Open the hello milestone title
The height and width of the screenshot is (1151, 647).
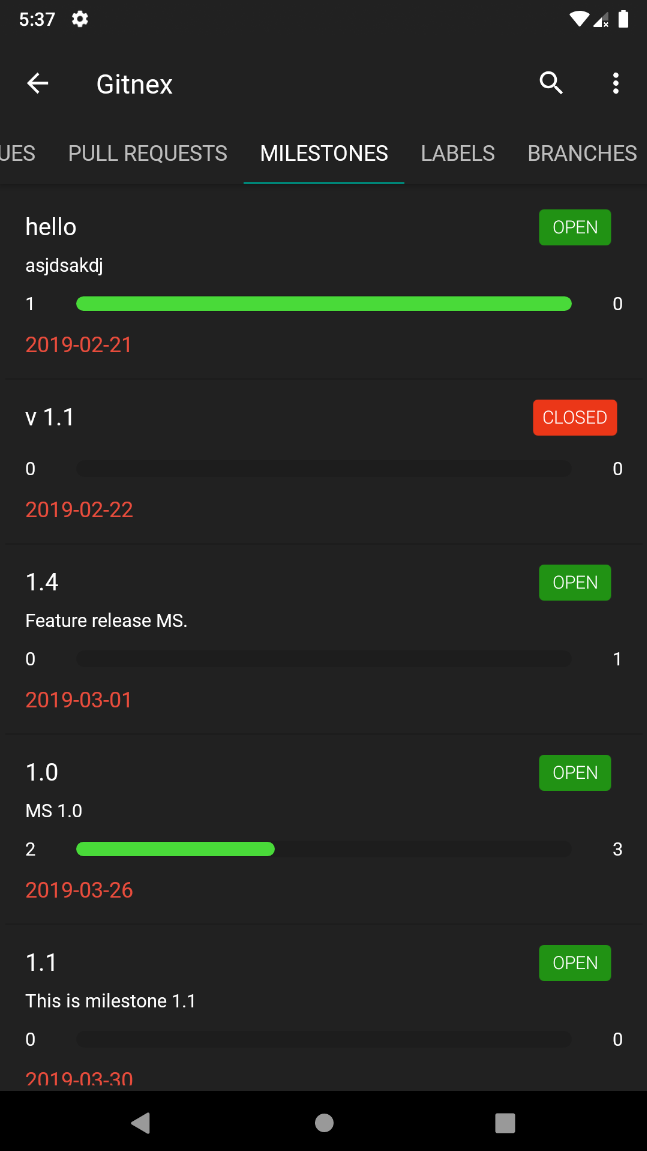click(x=51, y=227)
